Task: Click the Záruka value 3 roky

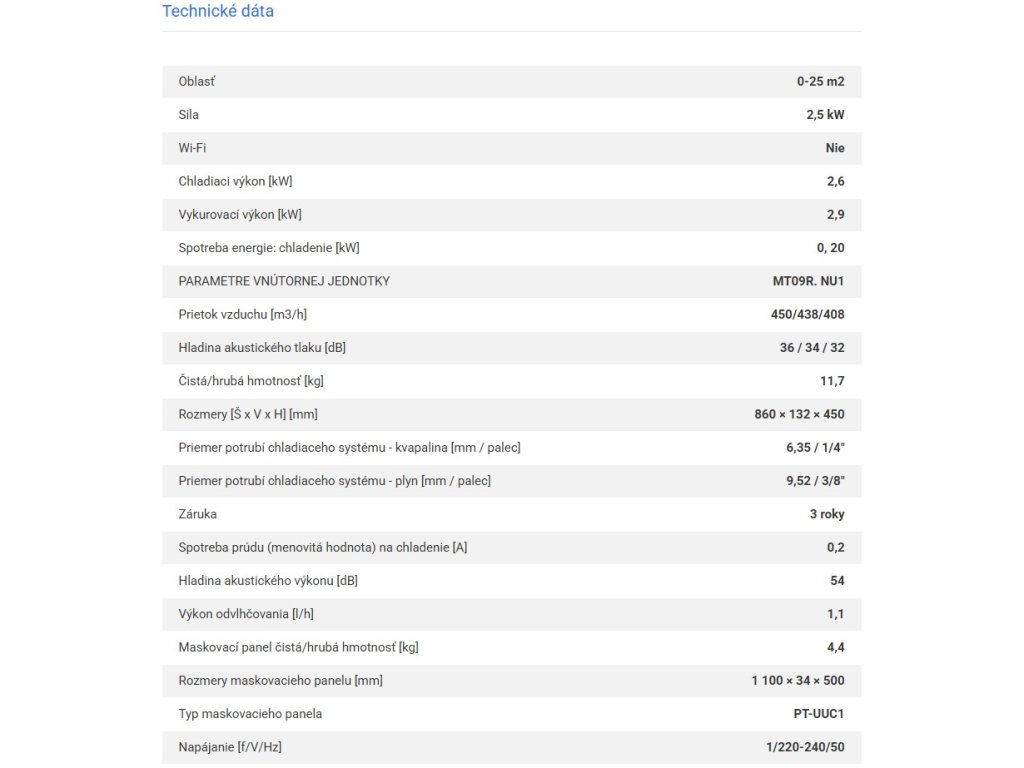Action: click(x=827, y=514)
